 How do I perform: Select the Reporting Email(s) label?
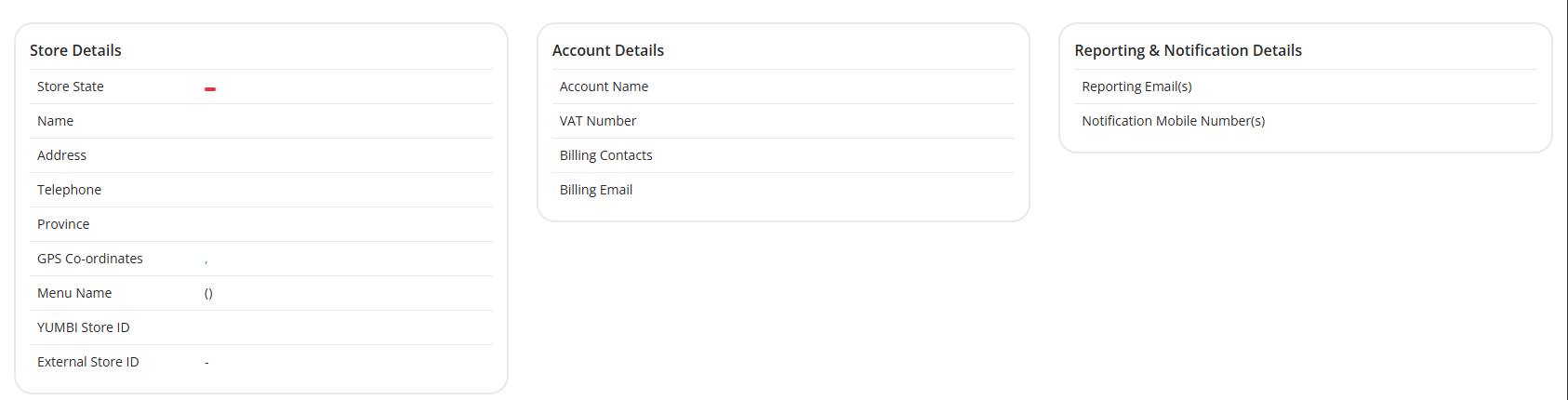[1136, 87]
